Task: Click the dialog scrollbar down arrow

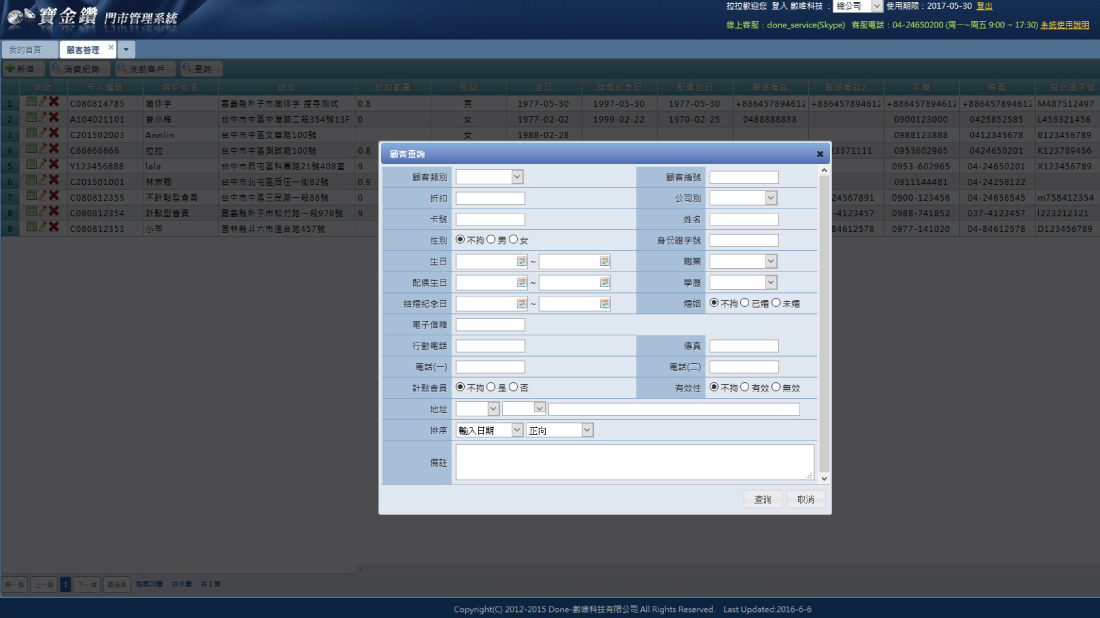Action: click(824, 478)
